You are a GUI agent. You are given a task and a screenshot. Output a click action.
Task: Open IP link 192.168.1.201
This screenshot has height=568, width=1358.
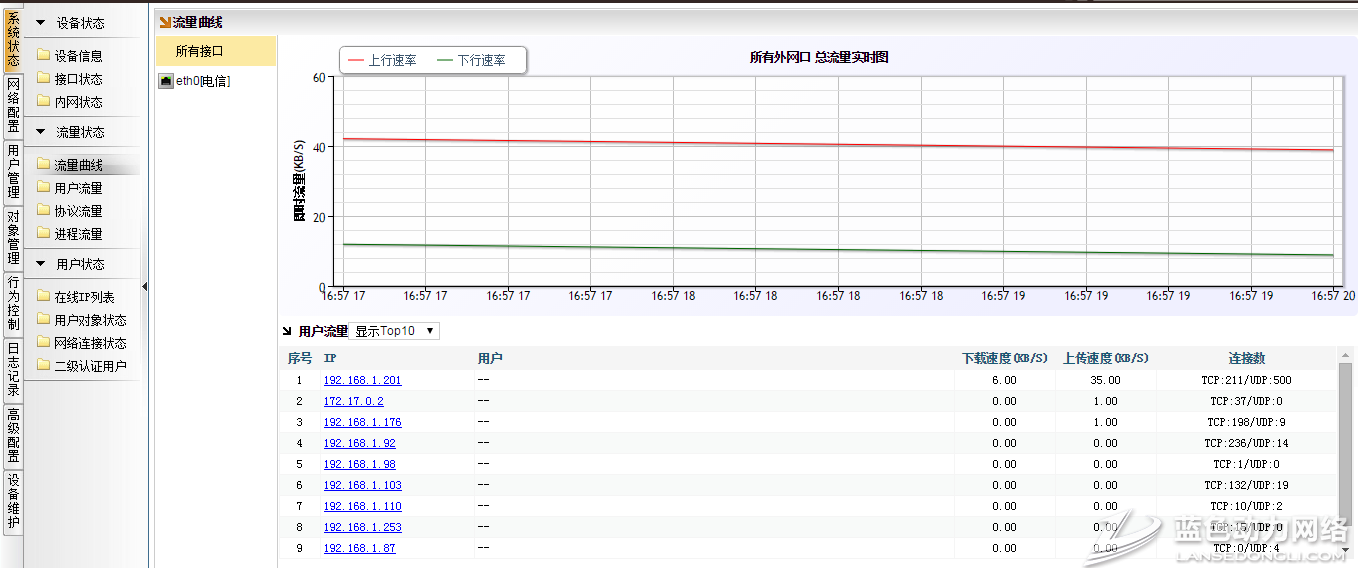coord(362,380)
